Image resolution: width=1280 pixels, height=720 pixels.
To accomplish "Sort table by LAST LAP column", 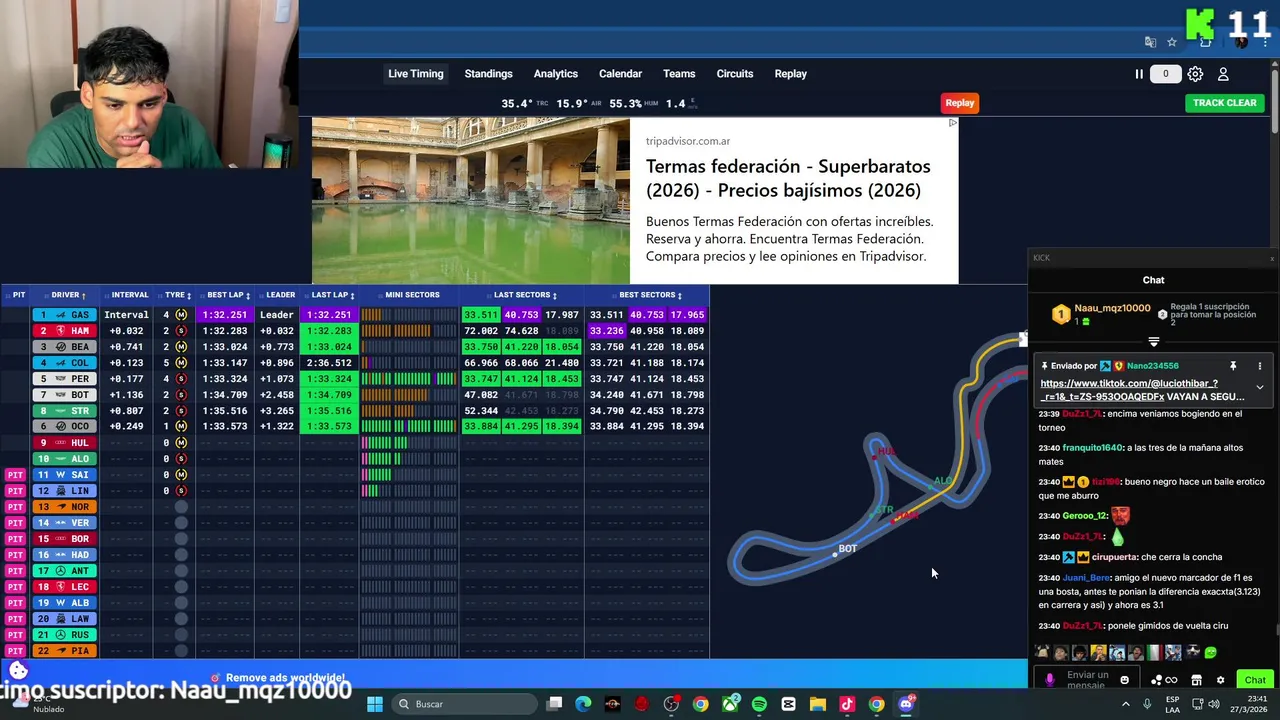I will tap(332, 295).
